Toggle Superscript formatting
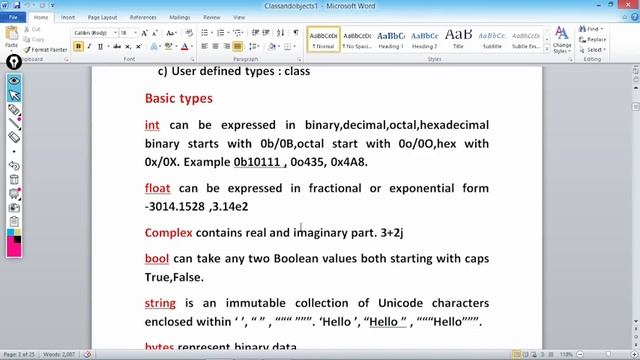640x360 pixels. [x=139, y=47]
